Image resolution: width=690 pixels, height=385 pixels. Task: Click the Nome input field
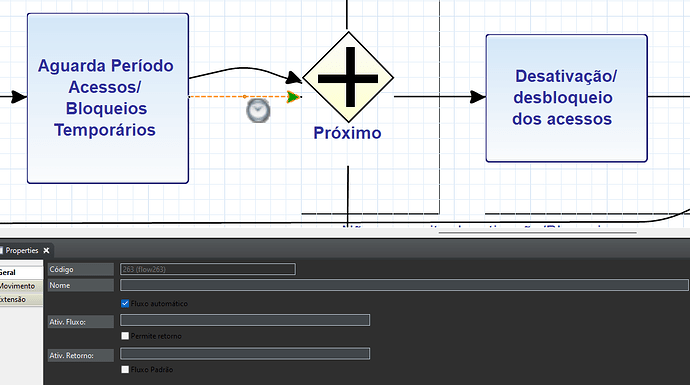coord(404,285)
